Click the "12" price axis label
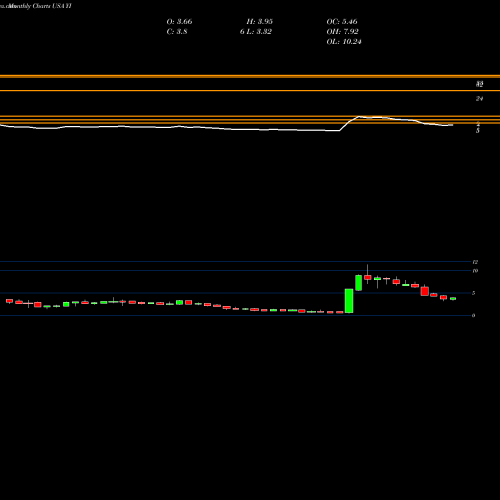This screenshot has width=500, height=500. pyautogui.click(x=475, y=262)
